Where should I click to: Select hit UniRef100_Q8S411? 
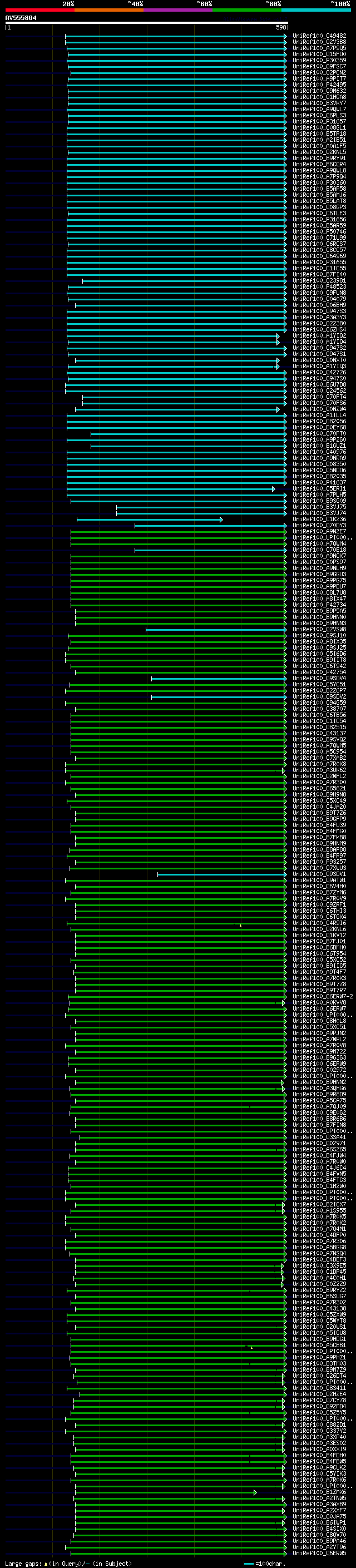(319, 1388)
